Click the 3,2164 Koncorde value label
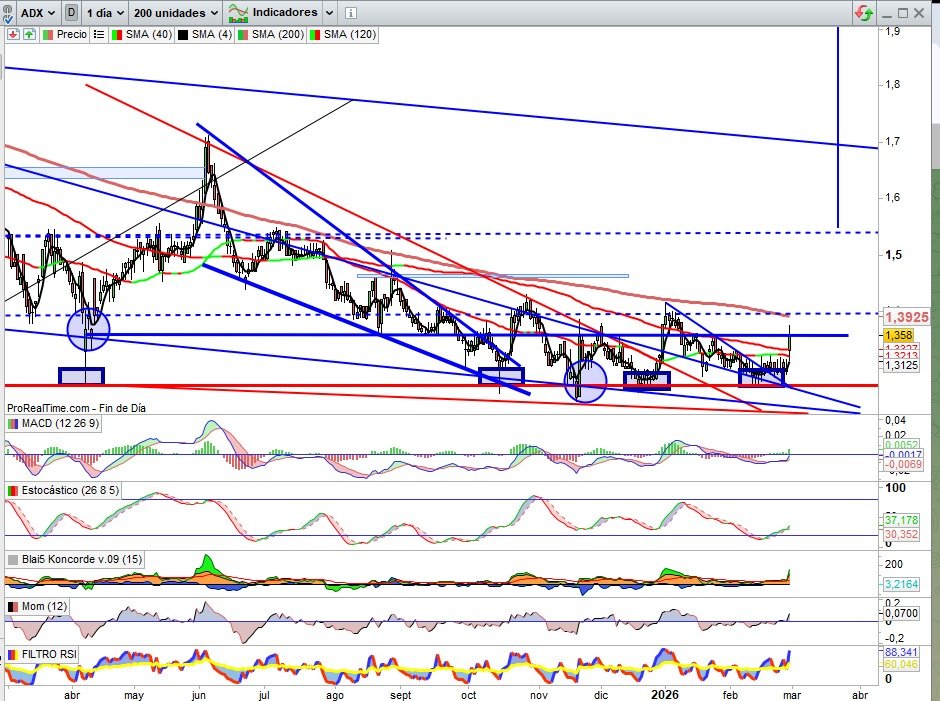The width and height of the screenshot is (940, 701). click(x=901, y=583)
